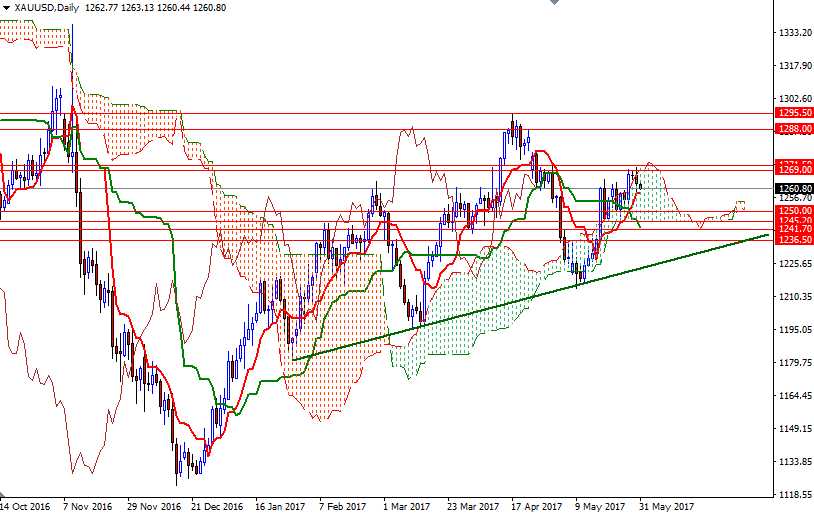Click the current price label 1260.80

pyautogui.click(x=793, y=188)
